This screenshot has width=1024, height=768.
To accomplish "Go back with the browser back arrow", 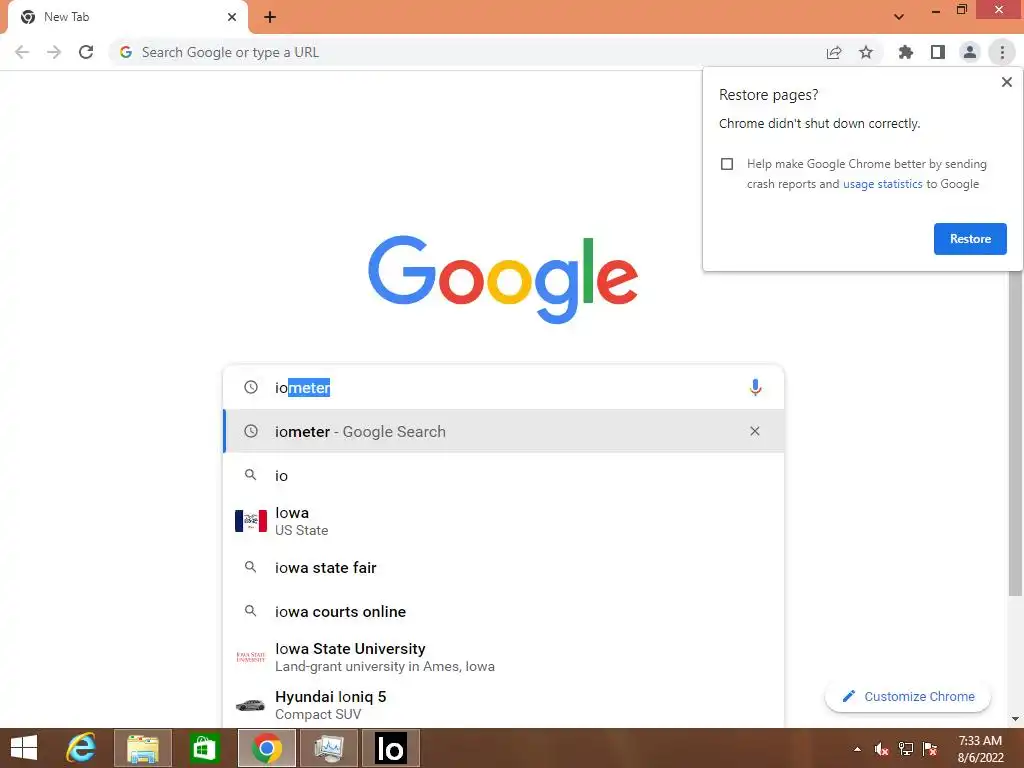I will point(22,52).
